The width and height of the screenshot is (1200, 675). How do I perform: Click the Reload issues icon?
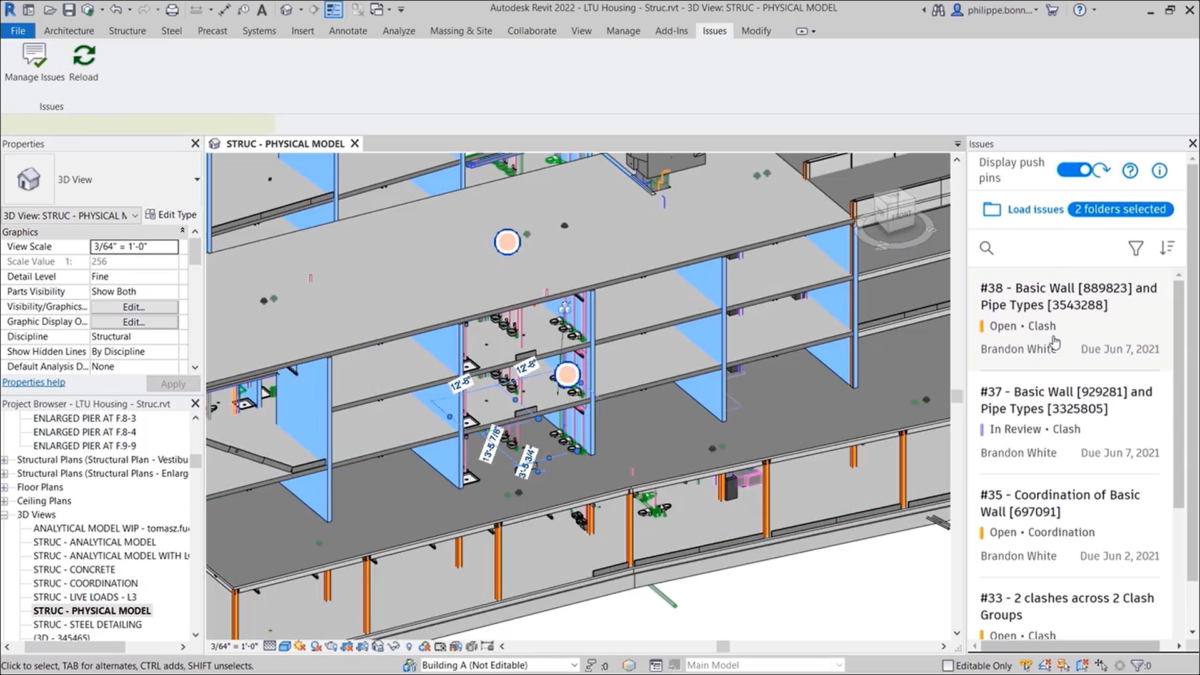click(84, 55)
